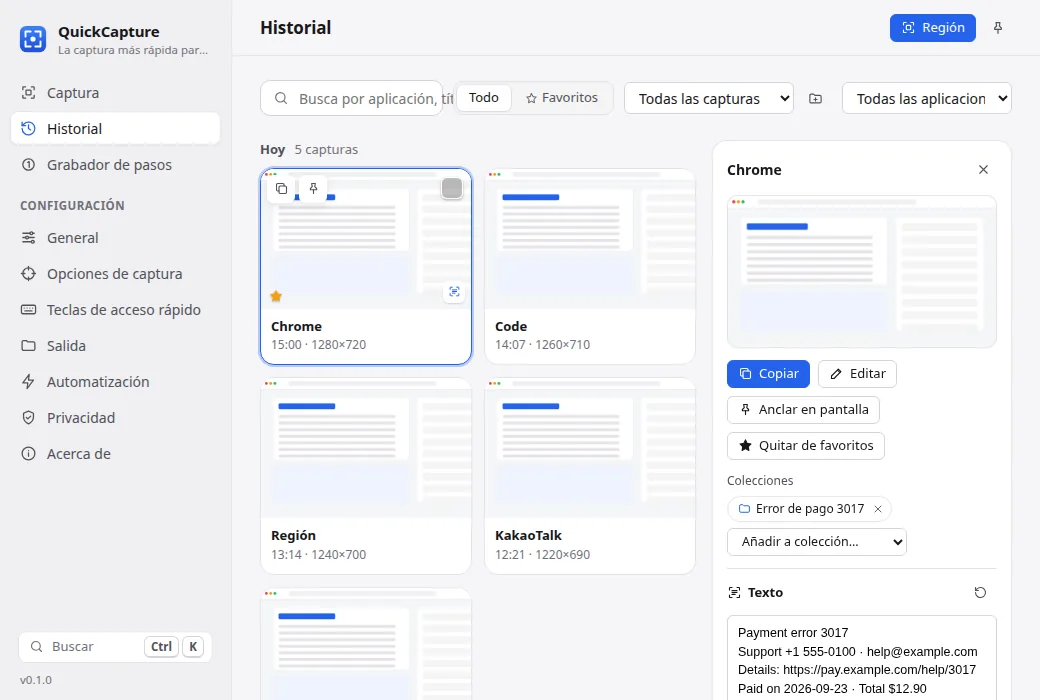Open the Todas las aplicaciones dropdown
This screenshot has width=1040, height=700.
(927, 98)
